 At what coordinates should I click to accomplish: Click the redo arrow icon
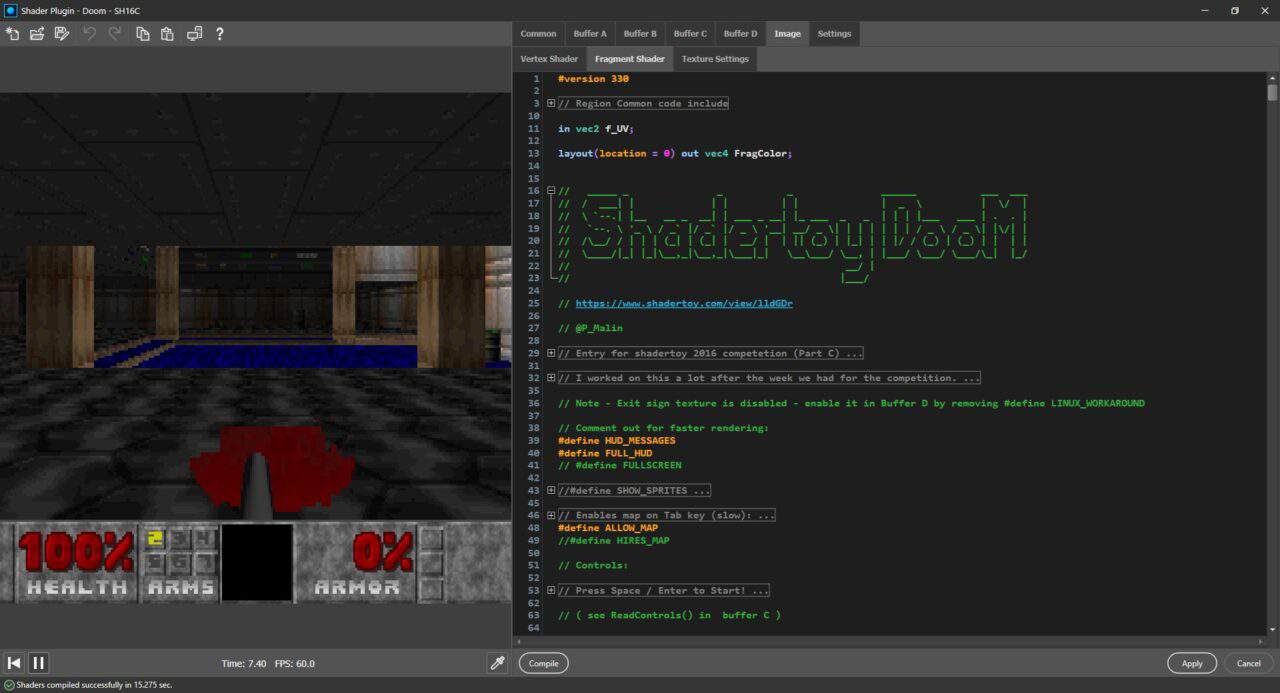tap(115, 34)
